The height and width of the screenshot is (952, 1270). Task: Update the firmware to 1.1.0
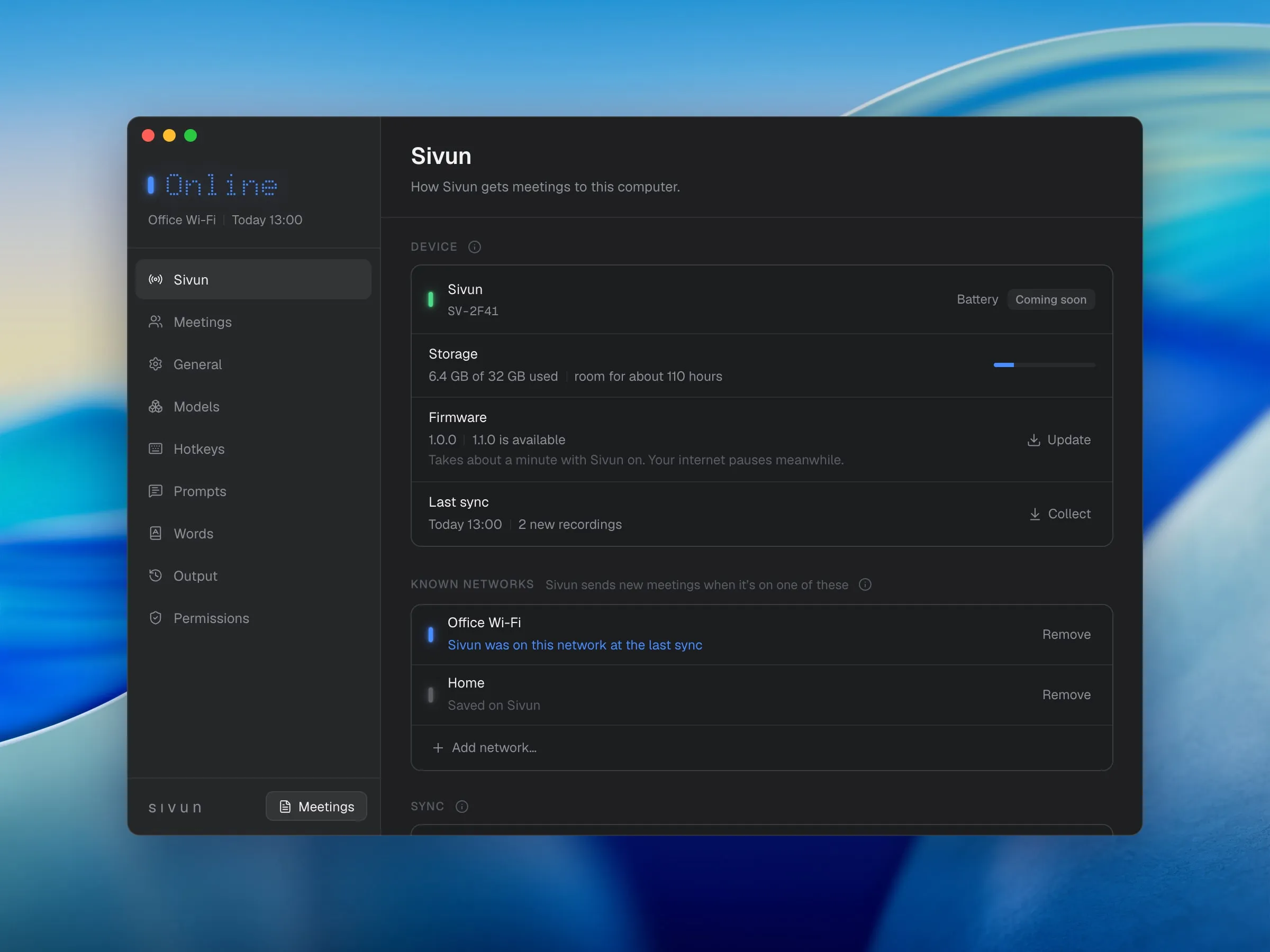click(x=1059, y=440)
